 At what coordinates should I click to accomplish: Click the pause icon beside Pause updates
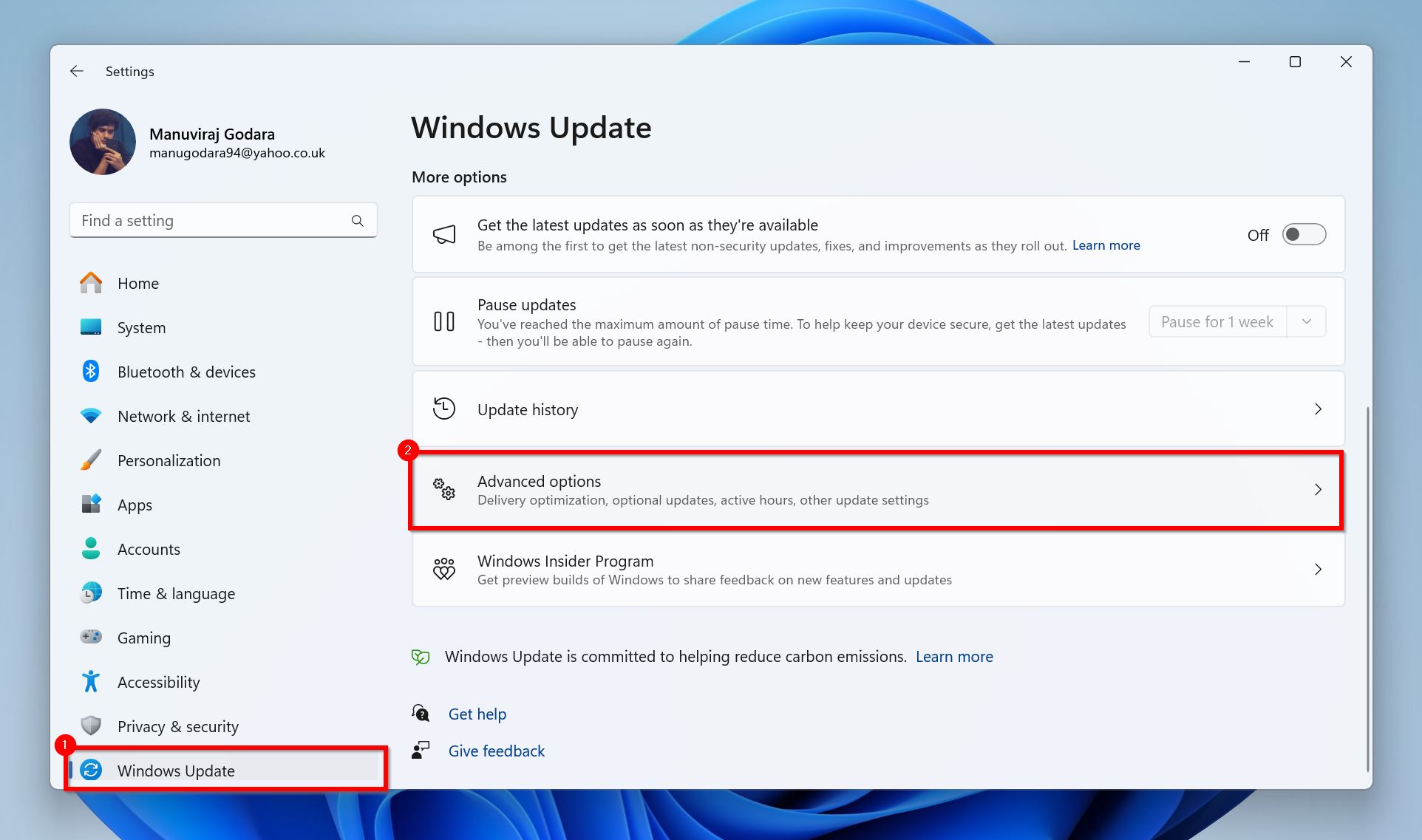pyautogui.click(x=444, y=321)
